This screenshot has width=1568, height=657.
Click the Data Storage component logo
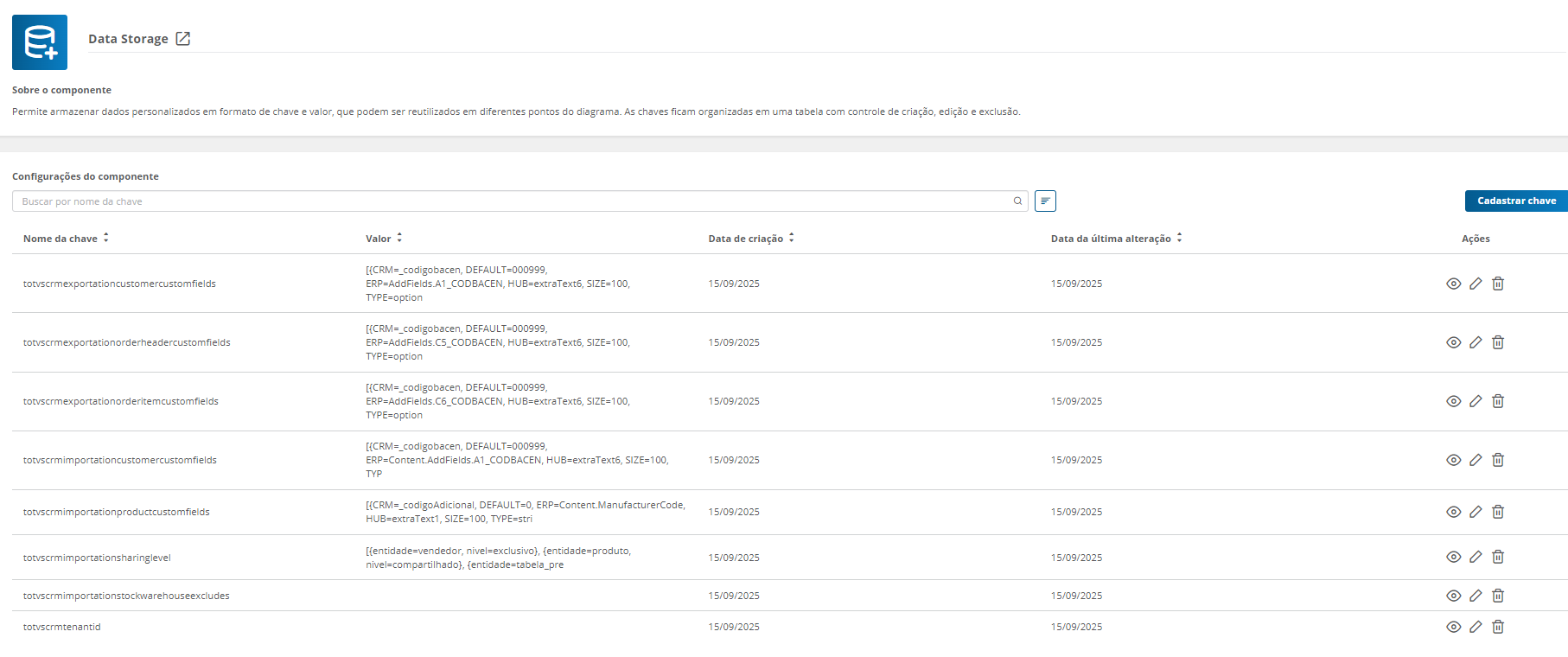tap(40, 42)
